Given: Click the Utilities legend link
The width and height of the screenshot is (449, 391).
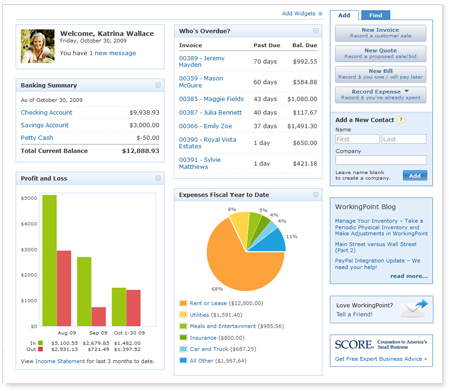Looking at the screenshot, I should tap(199, 315).
